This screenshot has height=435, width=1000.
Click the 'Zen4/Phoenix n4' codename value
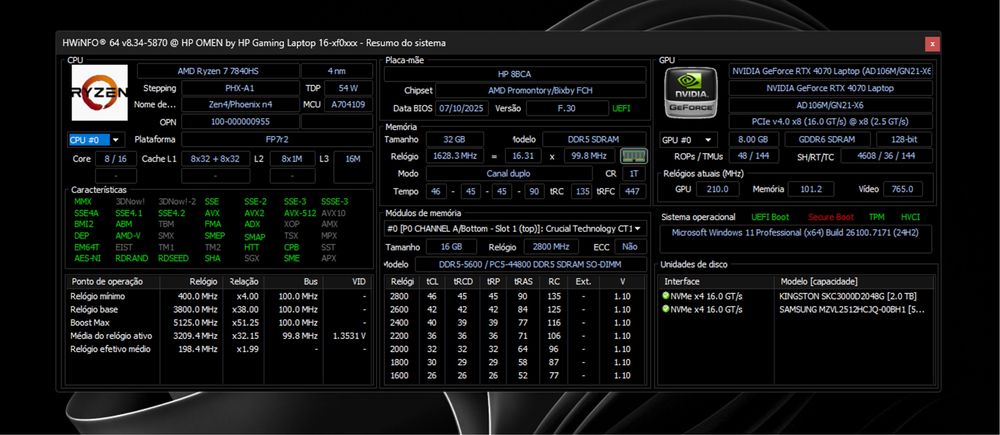coord(240,105)
